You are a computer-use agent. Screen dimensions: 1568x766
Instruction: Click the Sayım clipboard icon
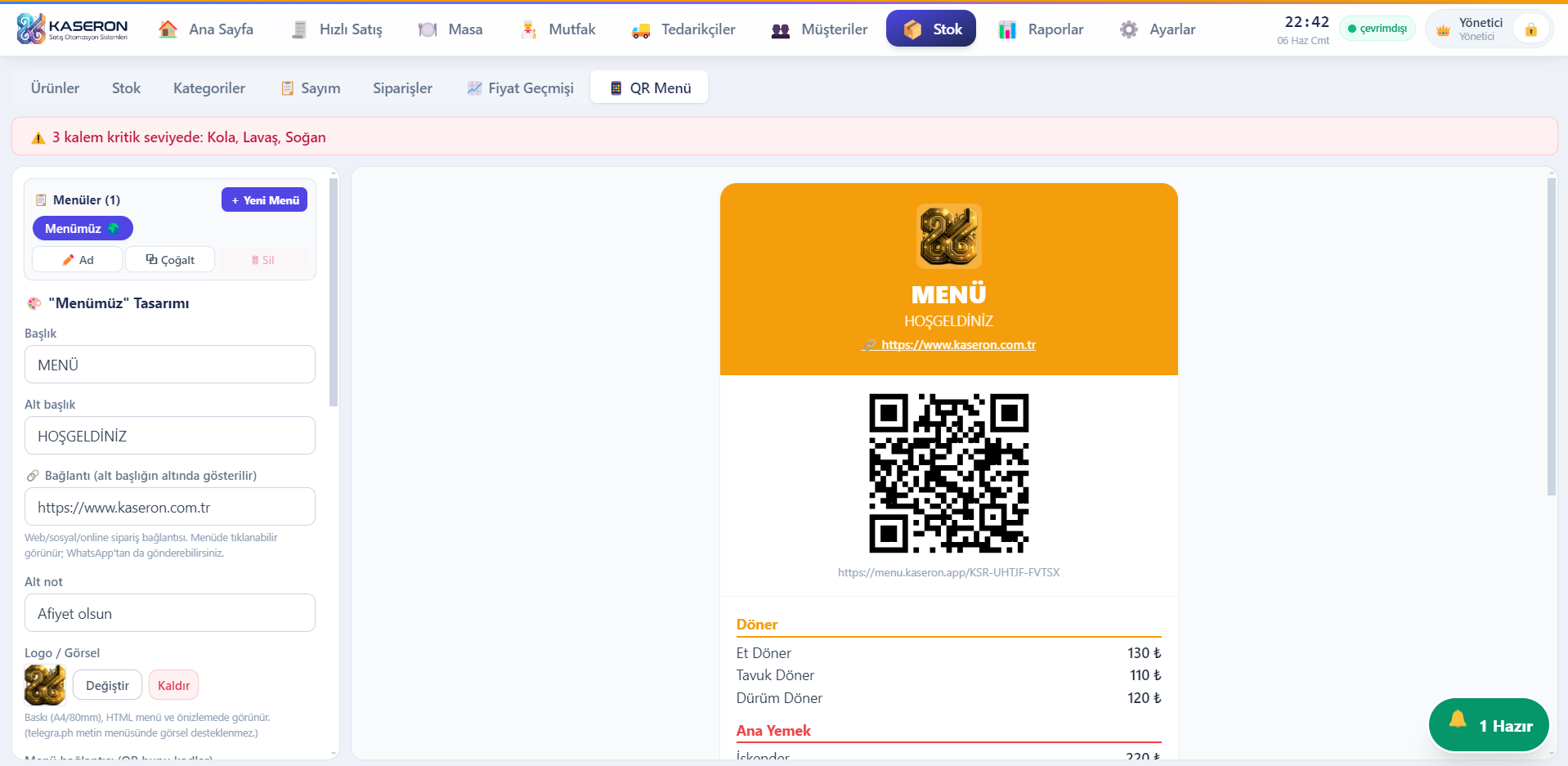coord(288,88)
